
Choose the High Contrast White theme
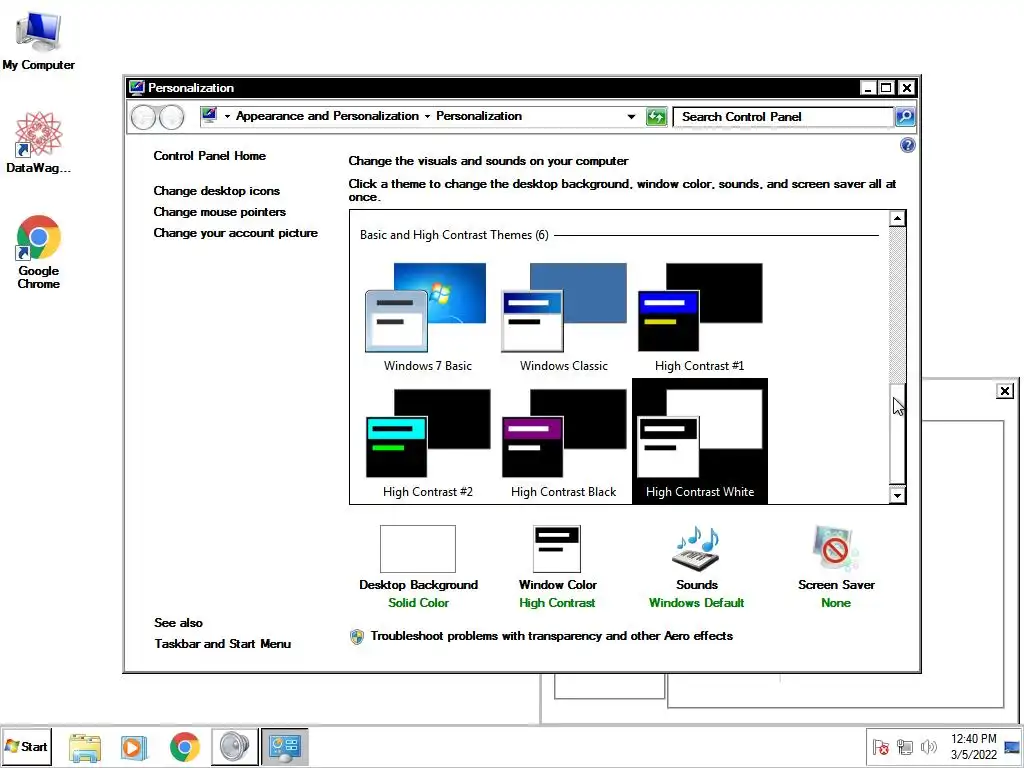click(699, 442)
